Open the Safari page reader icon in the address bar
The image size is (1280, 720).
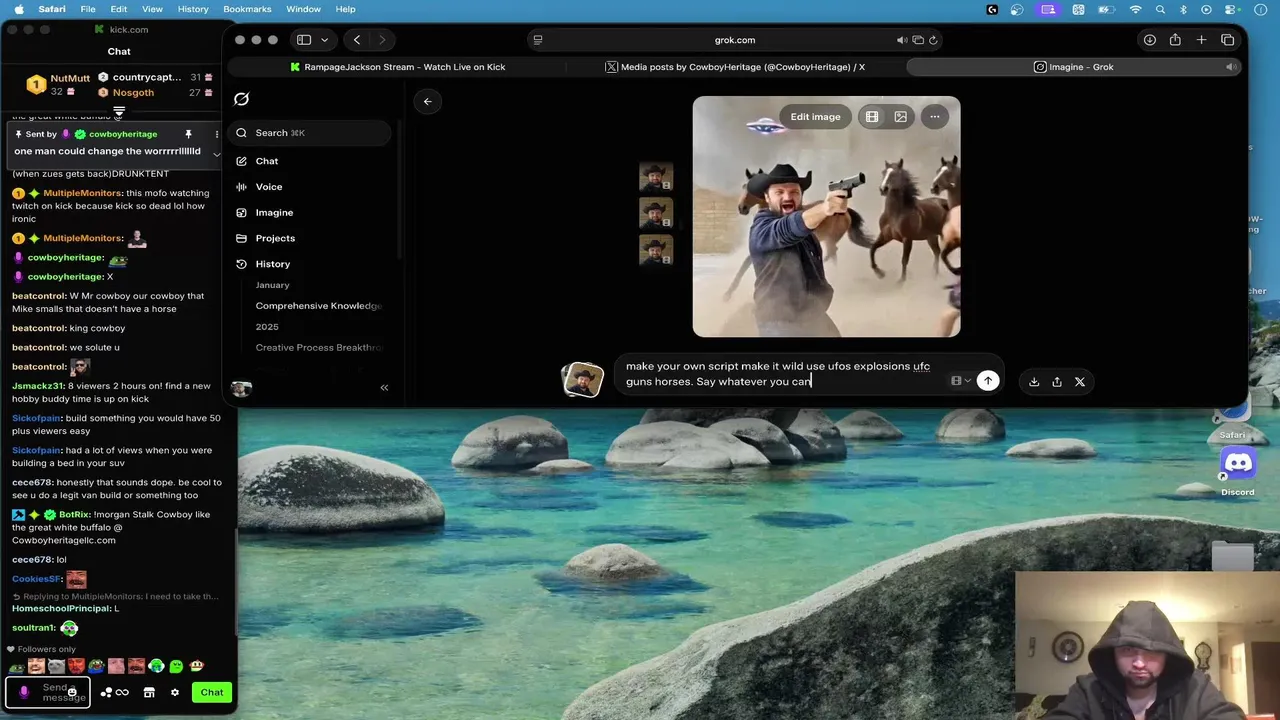pos(538,40)
